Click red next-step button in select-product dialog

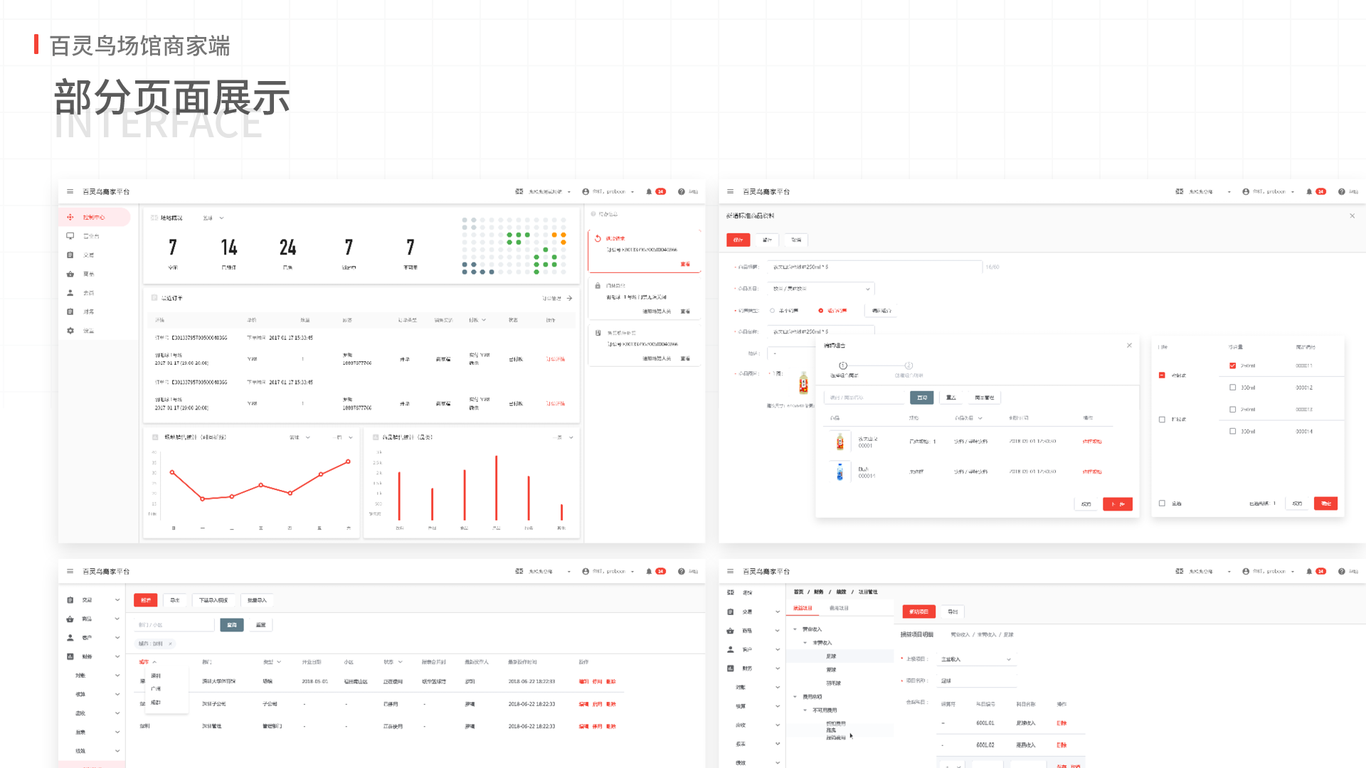(1118, 504)
